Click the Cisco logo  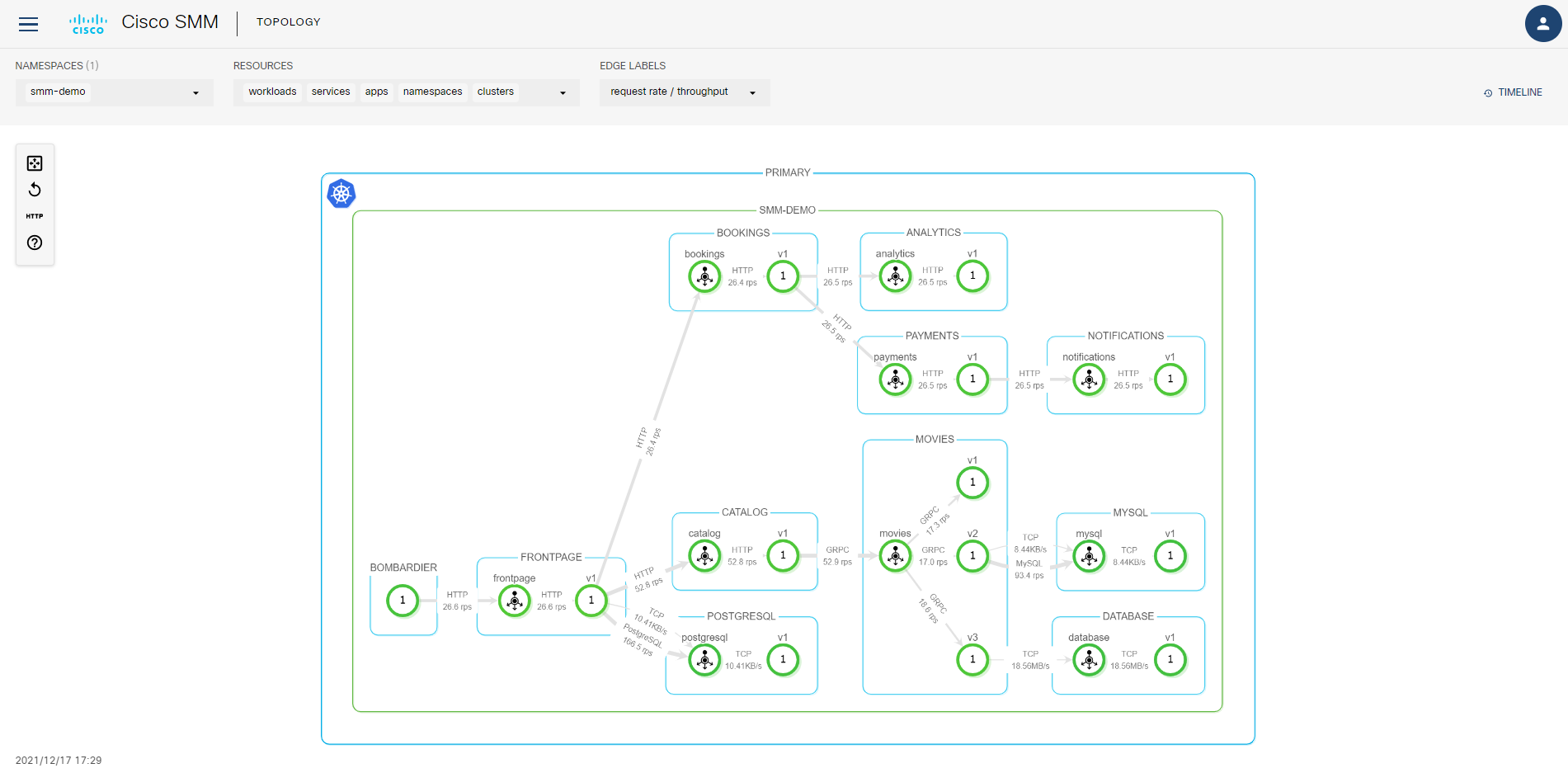[88, 24]
